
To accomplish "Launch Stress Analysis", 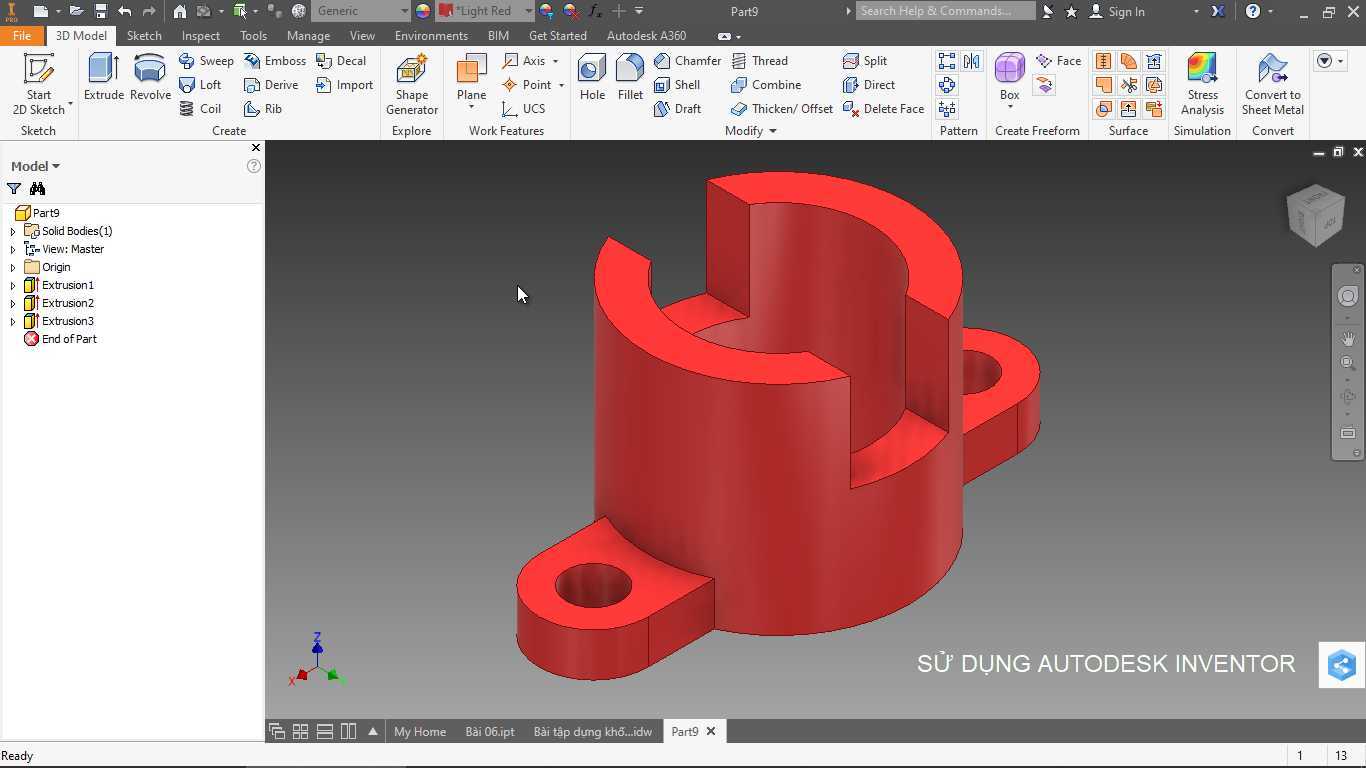I will (1202, 84).
